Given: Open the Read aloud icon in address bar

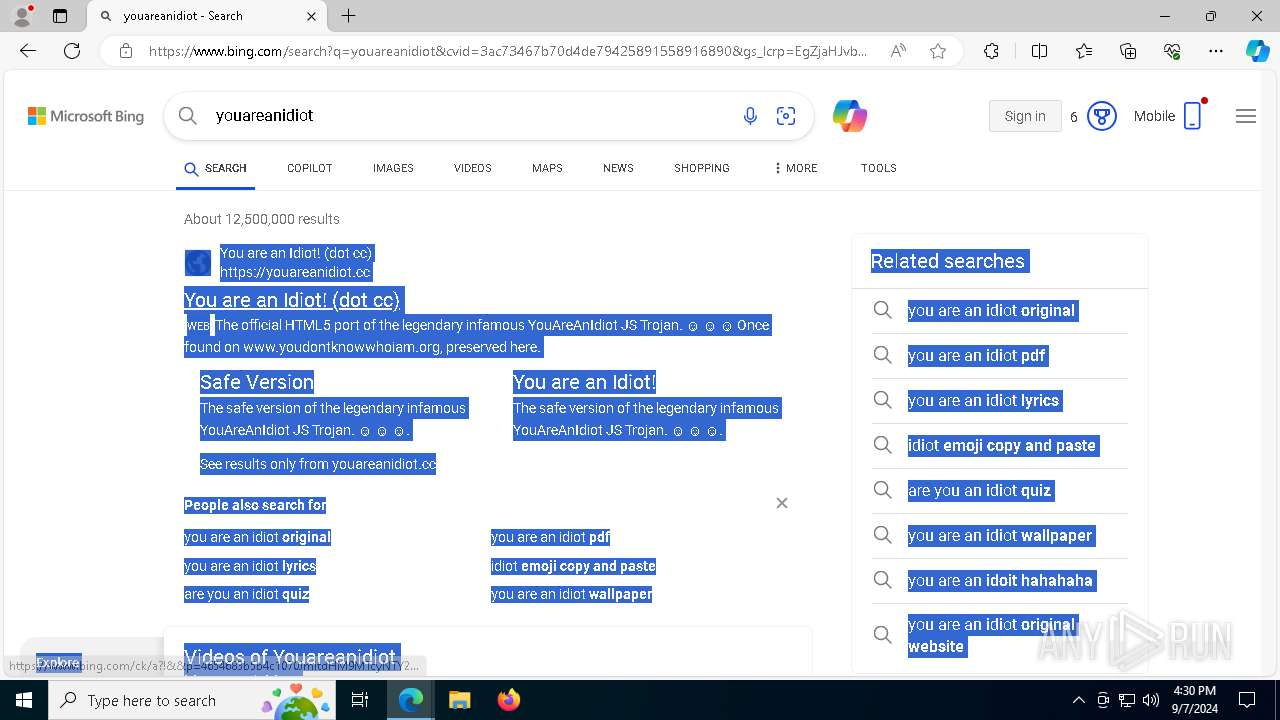Looking at the screenshot, I should [x=898, y=51].
